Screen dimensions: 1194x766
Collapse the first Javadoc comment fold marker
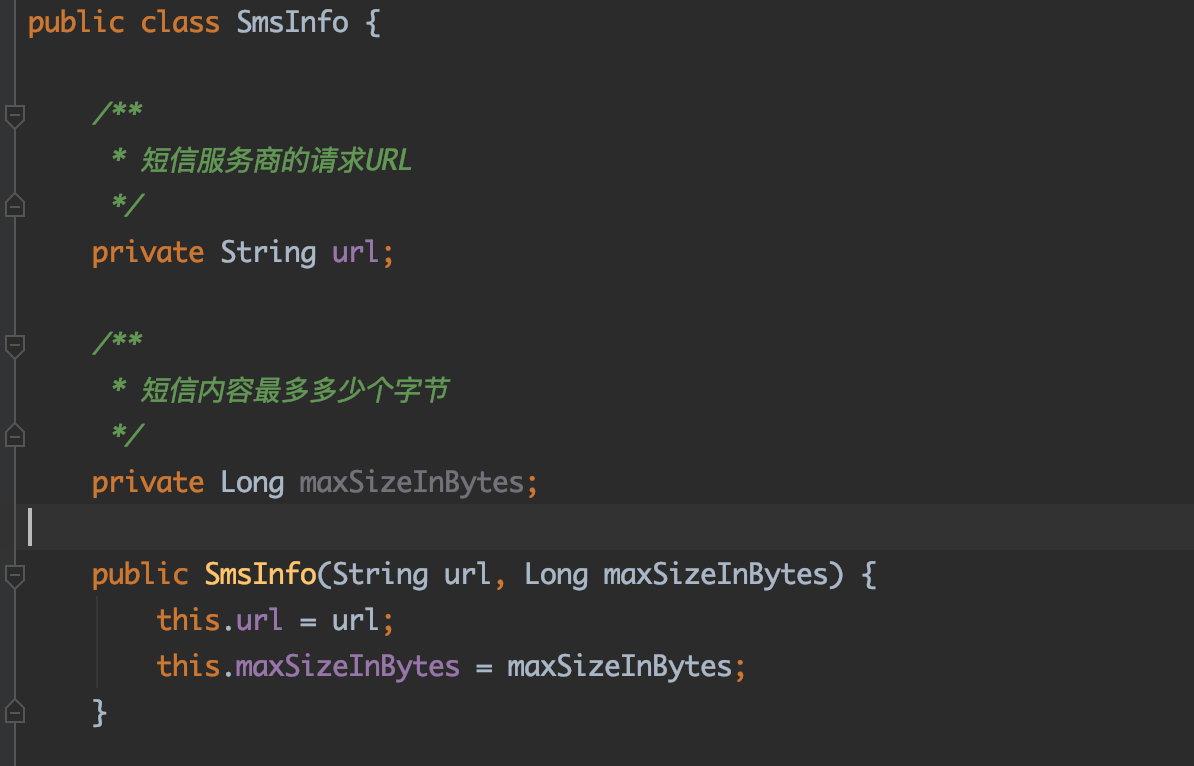pyautogui.click(x=14, y=115)
